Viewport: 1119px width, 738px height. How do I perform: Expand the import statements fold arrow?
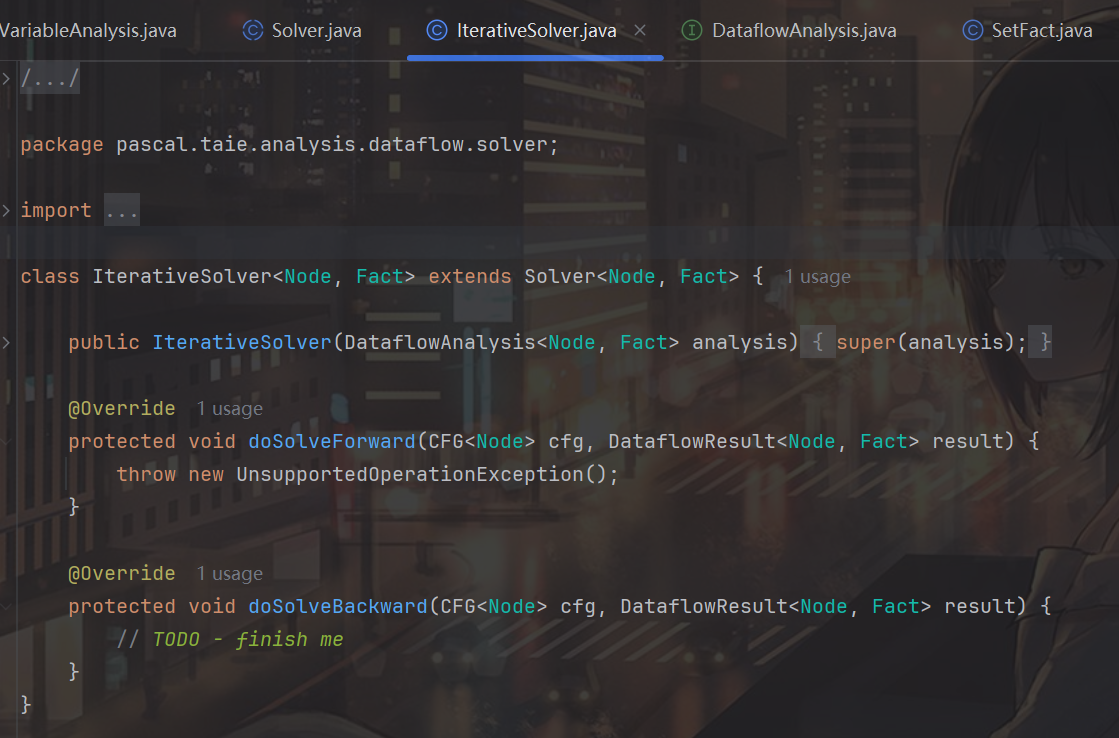tap(7, 210)
